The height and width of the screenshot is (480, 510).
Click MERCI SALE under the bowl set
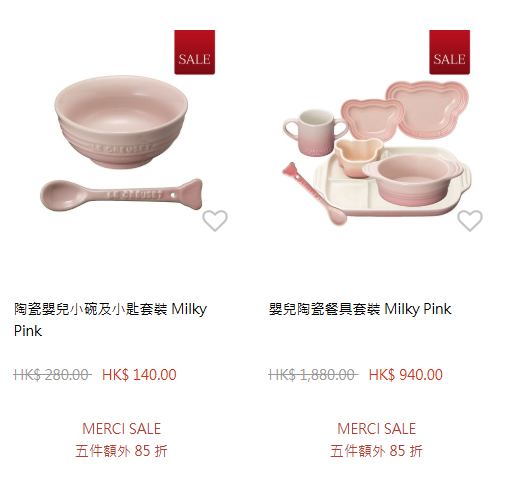(x=122, y=429)
